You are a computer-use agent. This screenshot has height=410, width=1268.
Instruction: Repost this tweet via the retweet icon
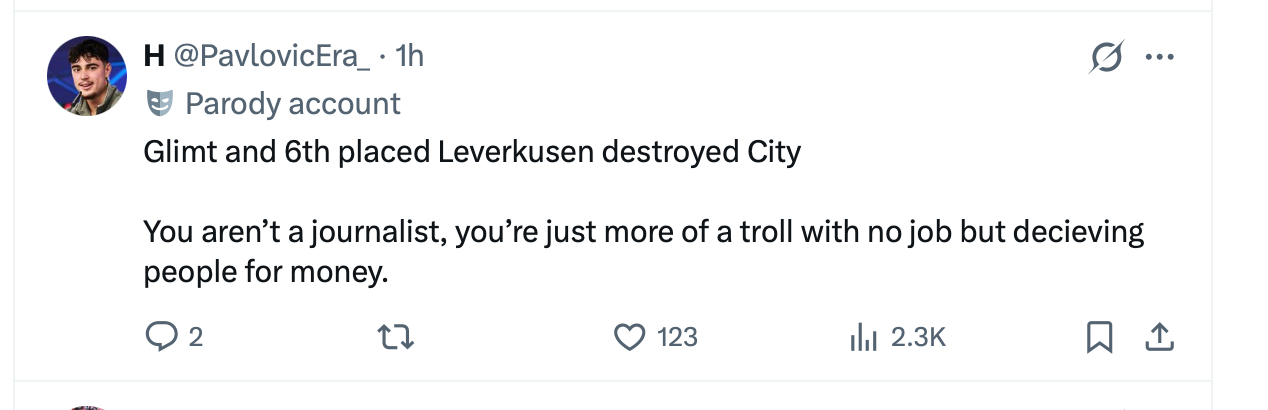398,338
